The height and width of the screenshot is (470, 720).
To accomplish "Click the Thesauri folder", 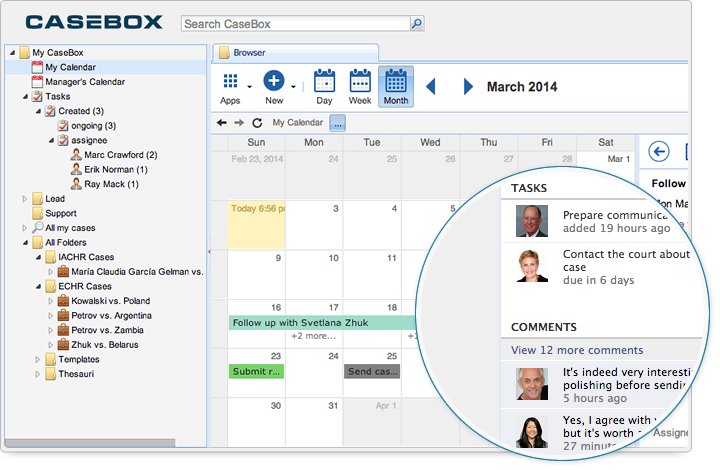I will (x=76, y=374).
